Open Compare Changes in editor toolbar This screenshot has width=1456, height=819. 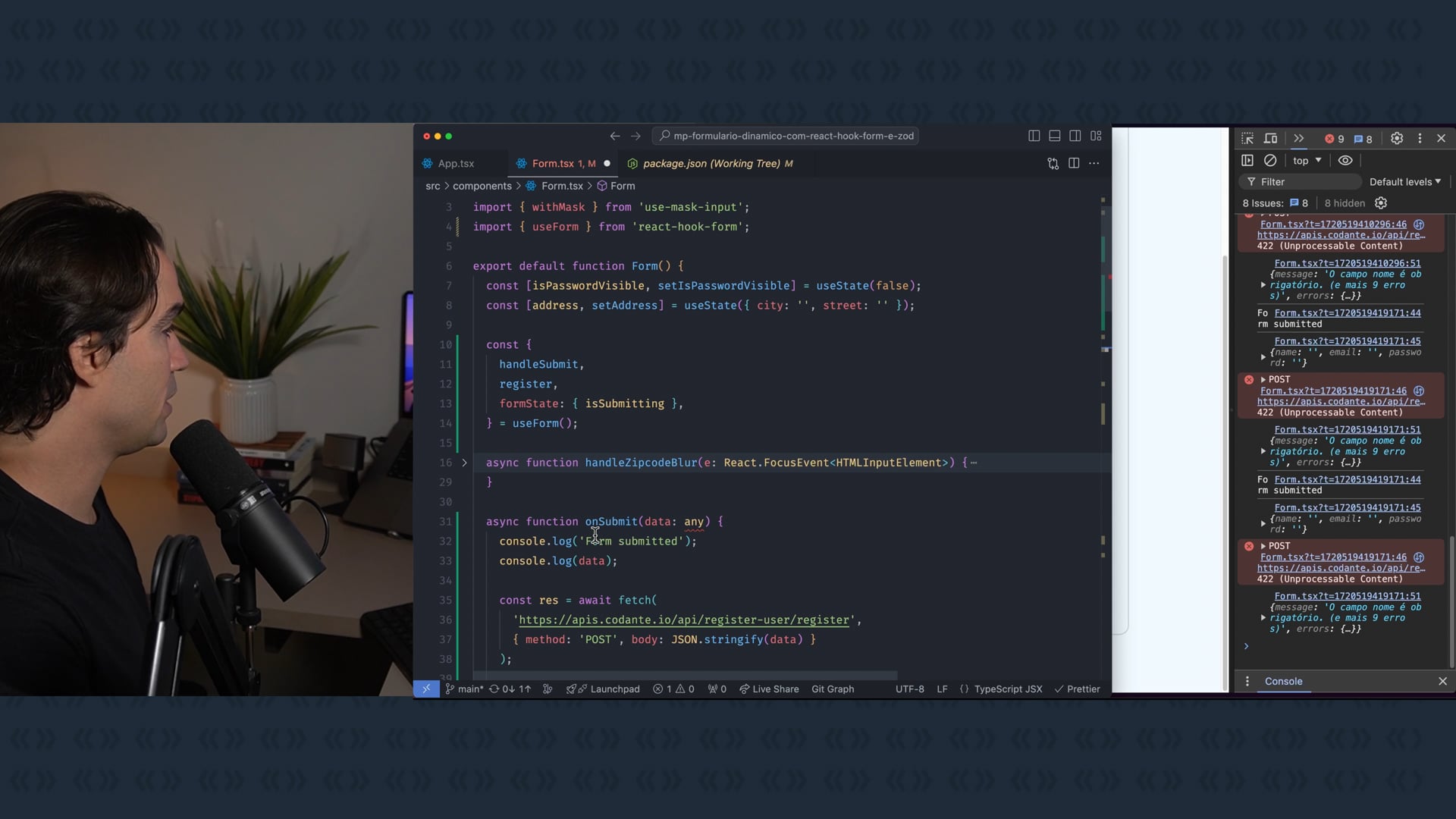[x=1053, y=164]
